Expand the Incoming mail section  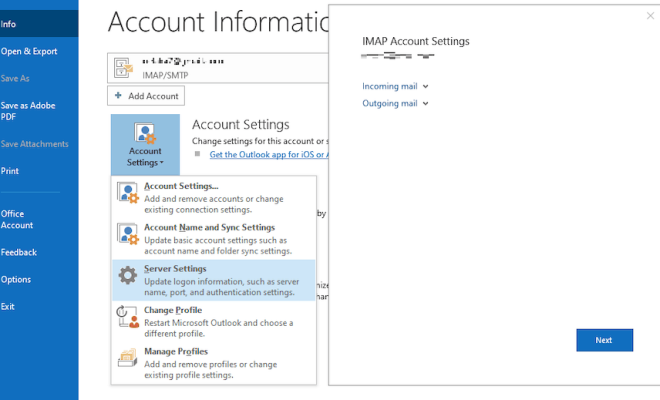[x=395, y=86]
